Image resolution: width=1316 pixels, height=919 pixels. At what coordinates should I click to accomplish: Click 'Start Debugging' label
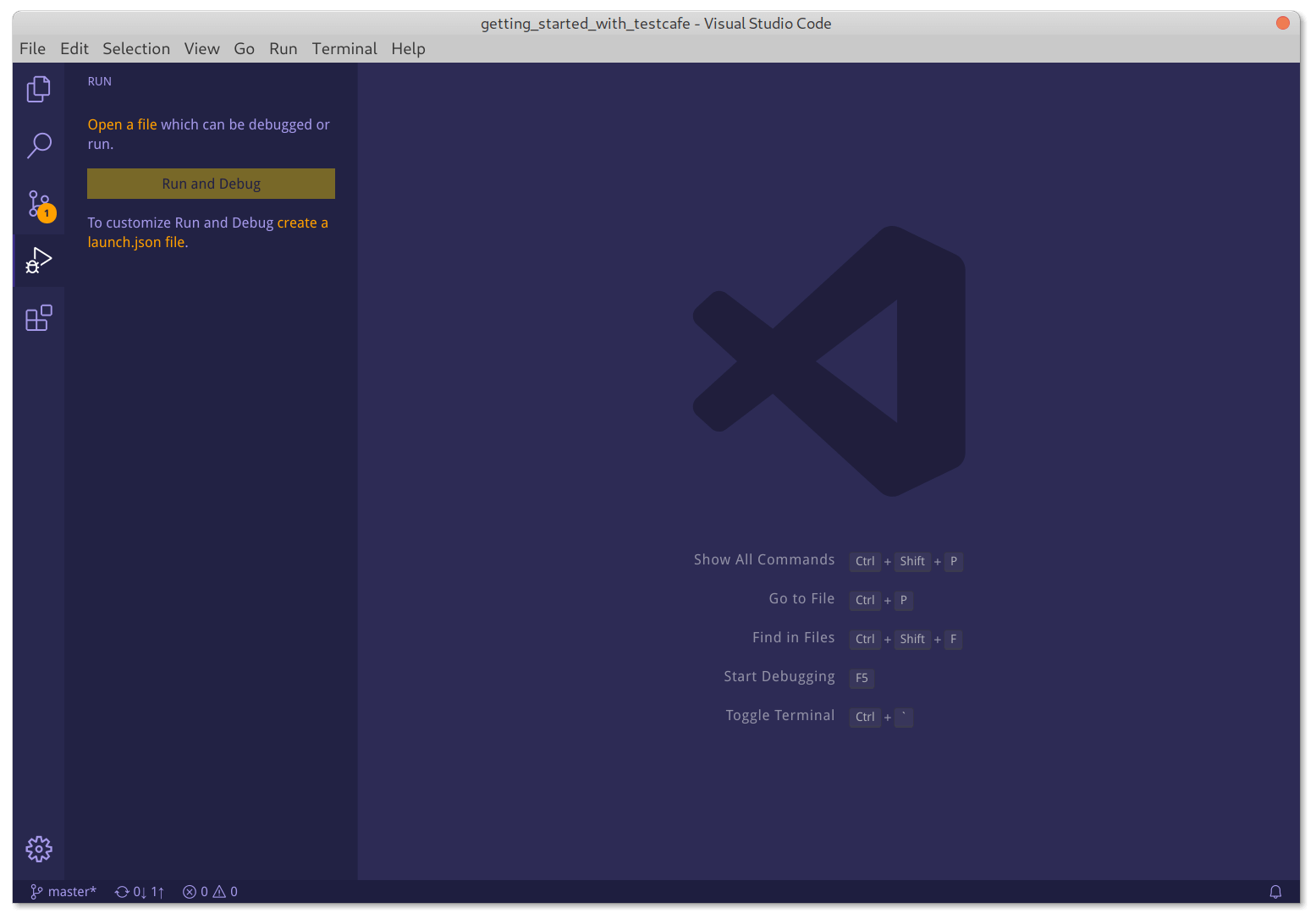tap(779, 676)
